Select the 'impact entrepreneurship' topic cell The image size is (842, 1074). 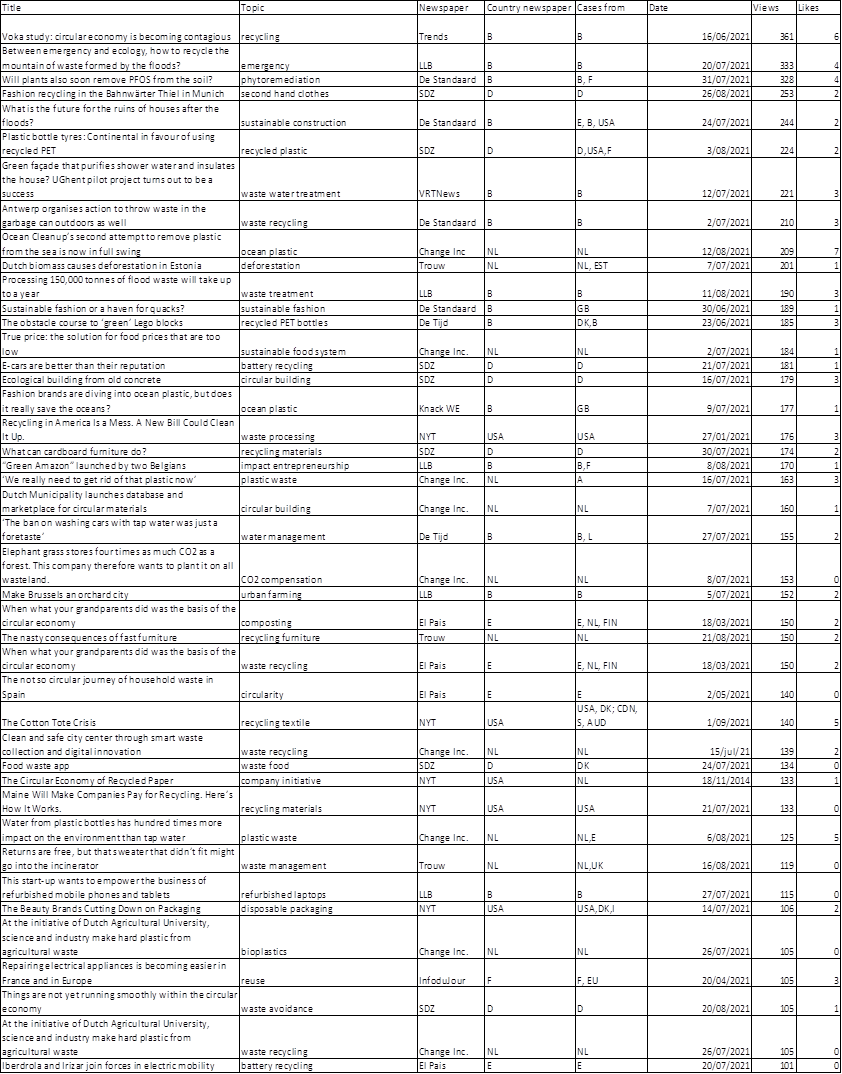tap(328, 466)
